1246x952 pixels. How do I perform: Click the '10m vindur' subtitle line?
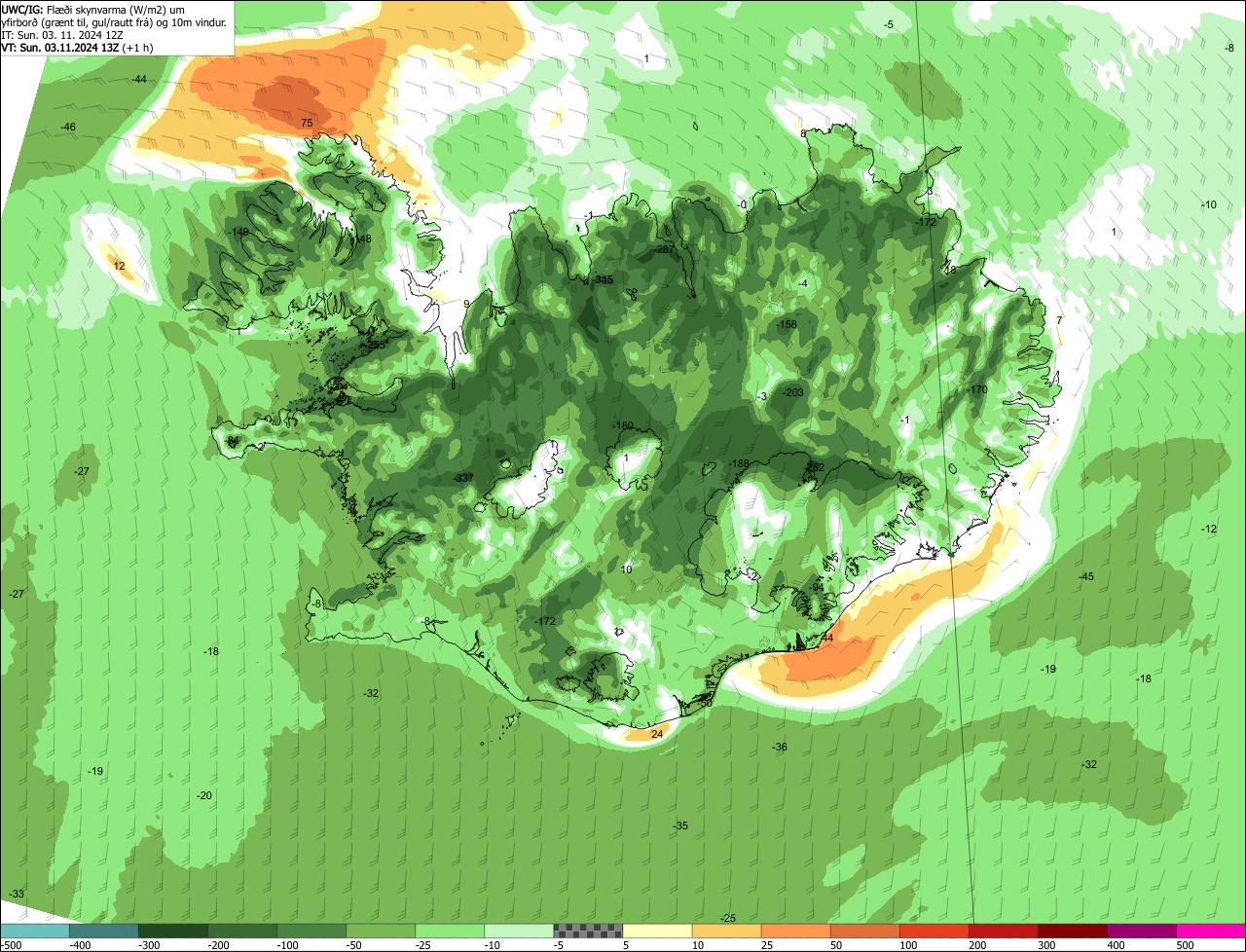tap(114, 21)
